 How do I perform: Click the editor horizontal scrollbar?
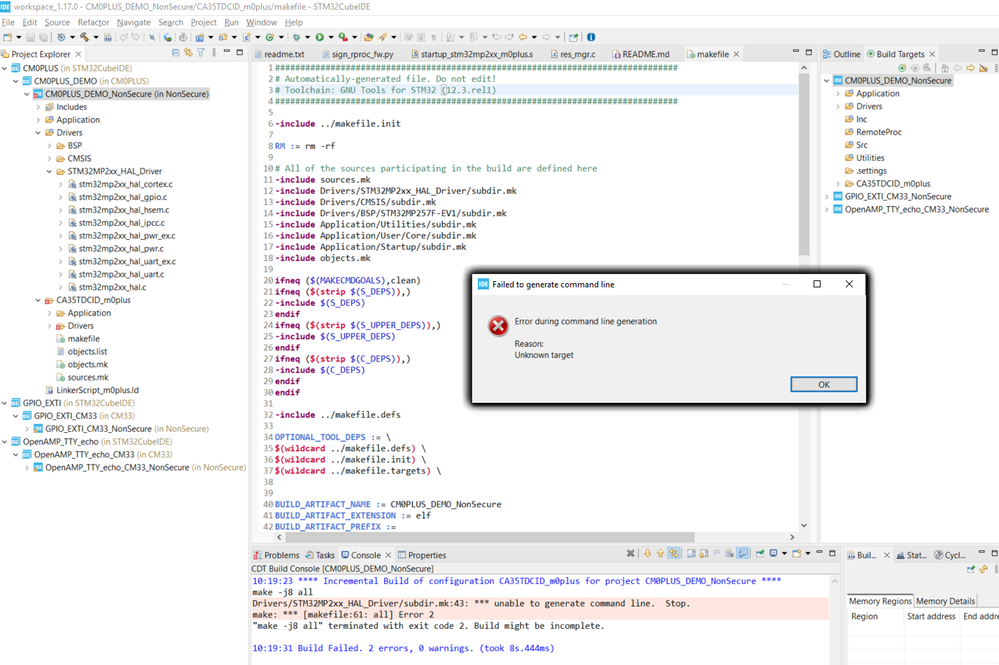[x=489, y=537]
